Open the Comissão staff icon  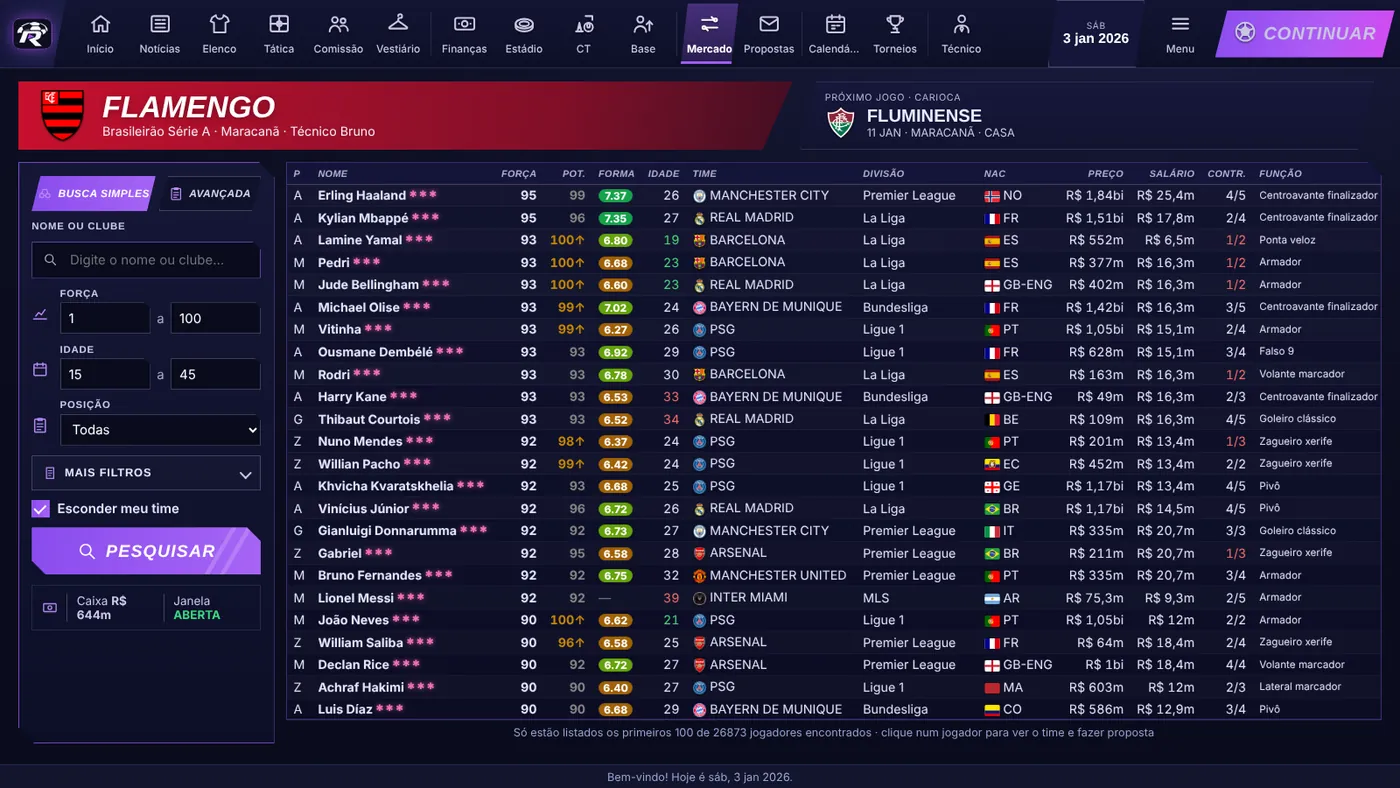coord(338,24)
